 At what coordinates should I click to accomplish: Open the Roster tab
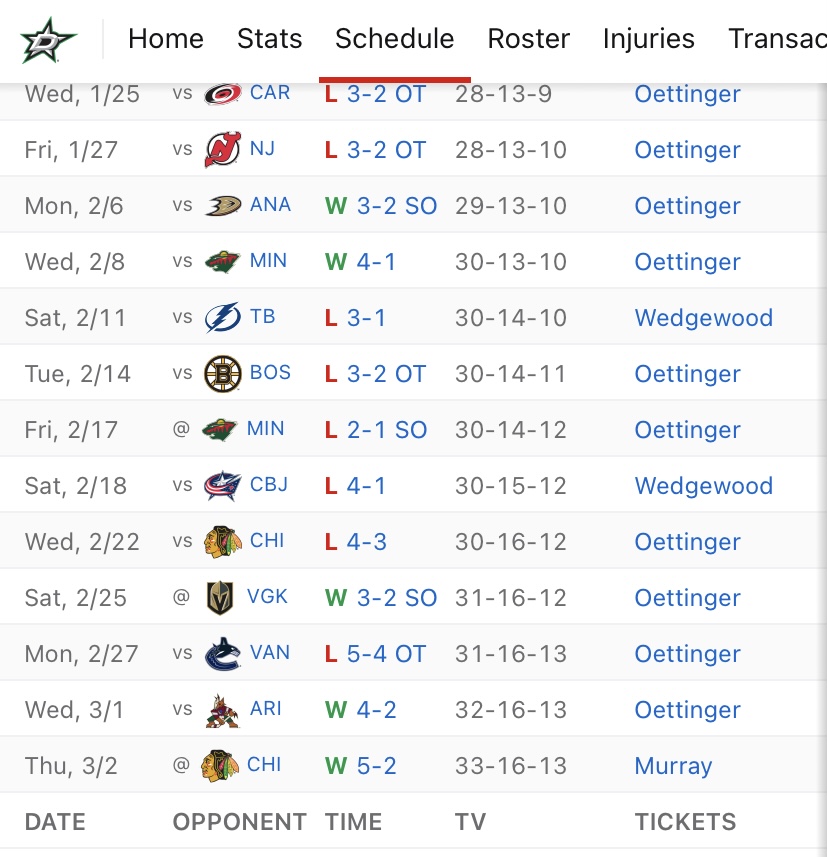[529, 39]
